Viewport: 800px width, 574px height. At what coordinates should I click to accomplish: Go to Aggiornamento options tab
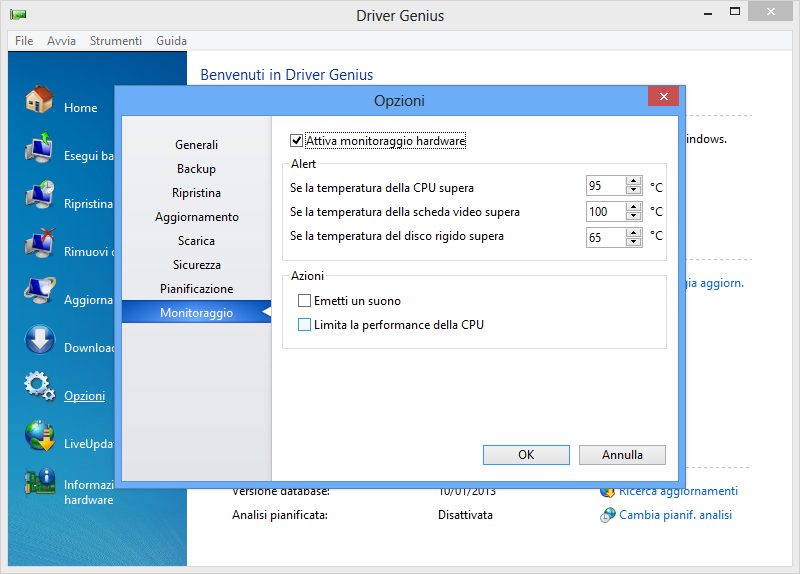[x=196, y=217]
